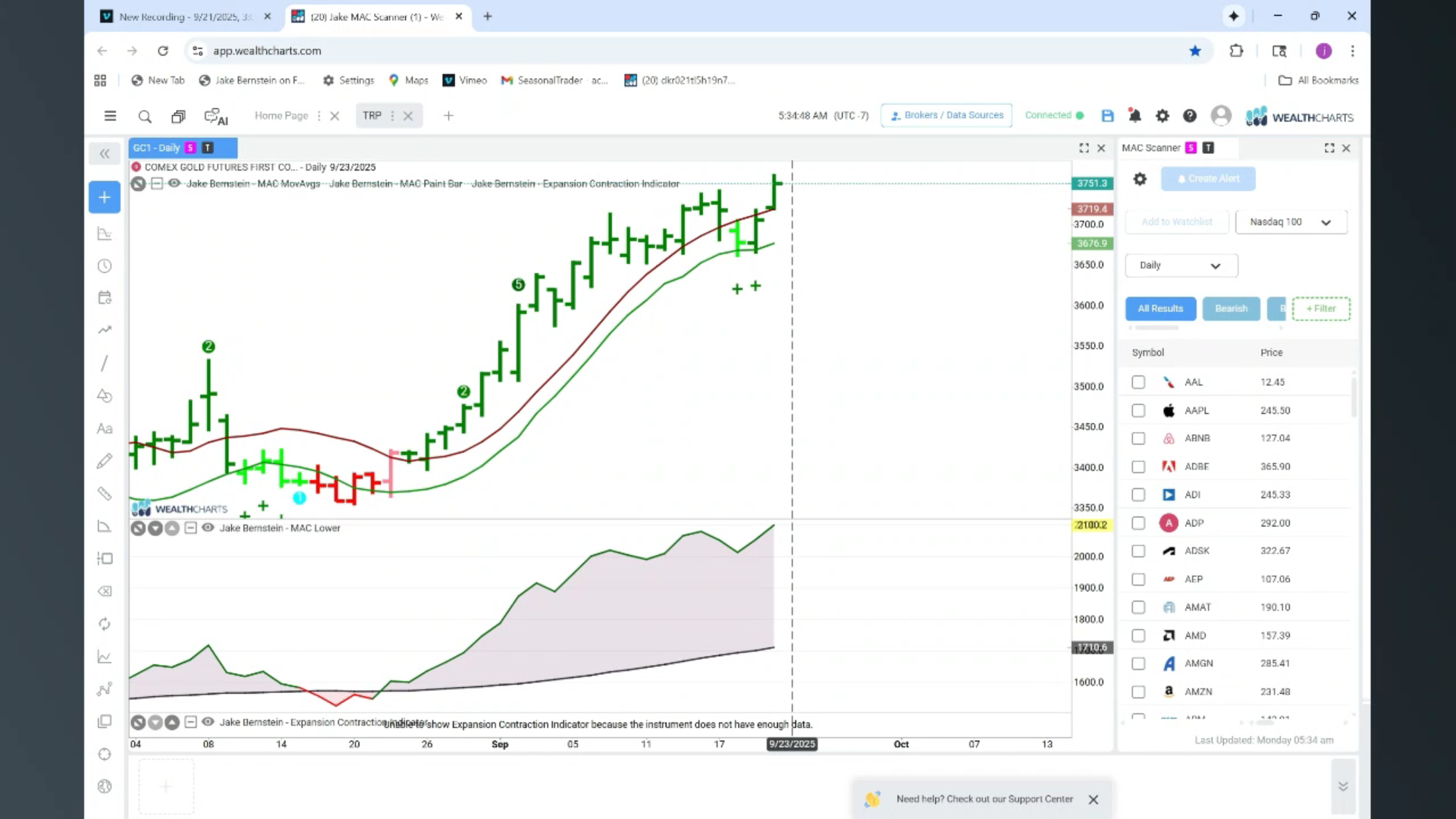Tick the ADI checkbox

(1138, 494)
